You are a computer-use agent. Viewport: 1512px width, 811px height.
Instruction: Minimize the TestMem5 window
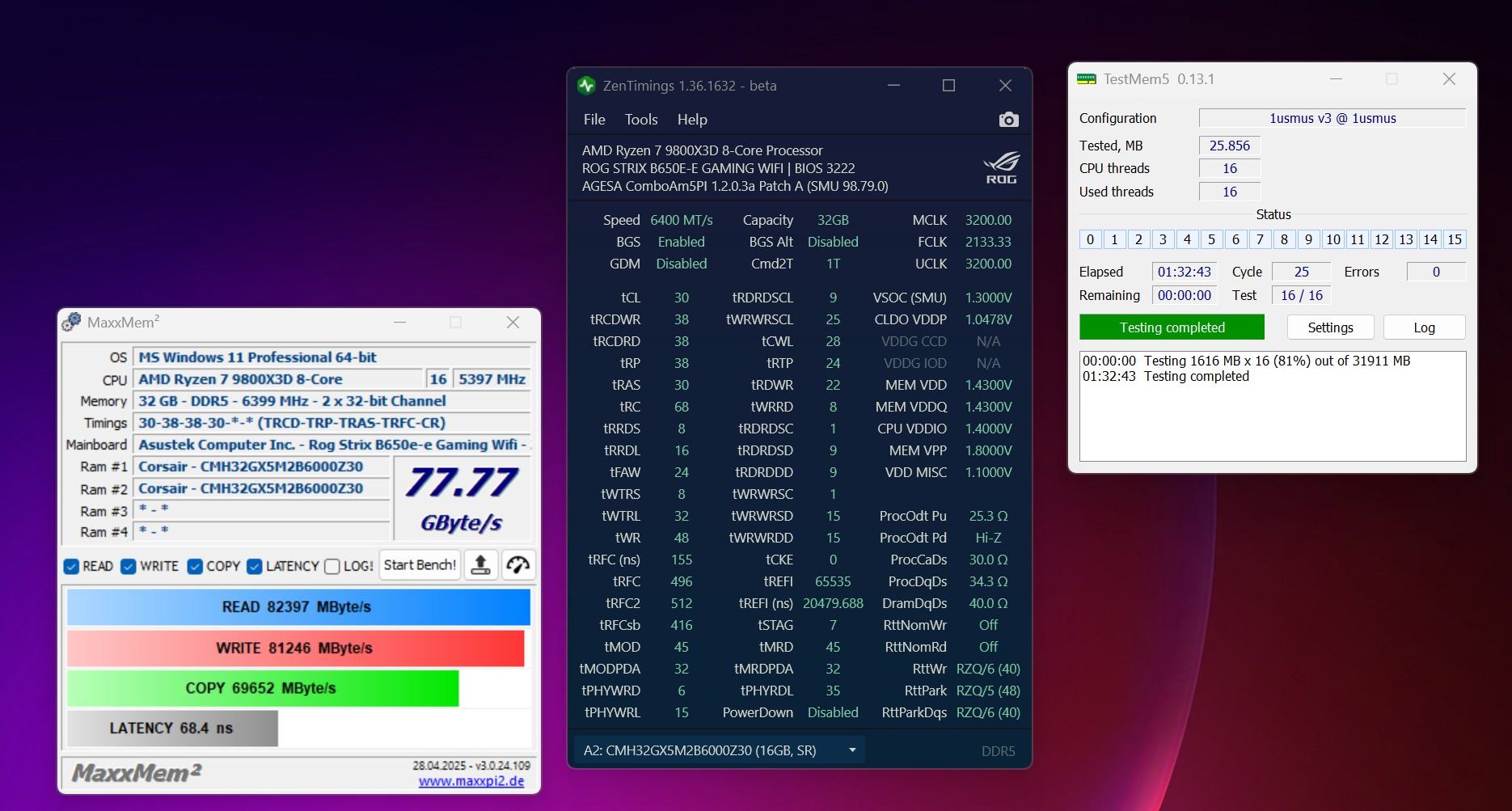(x=1336, y=78)
